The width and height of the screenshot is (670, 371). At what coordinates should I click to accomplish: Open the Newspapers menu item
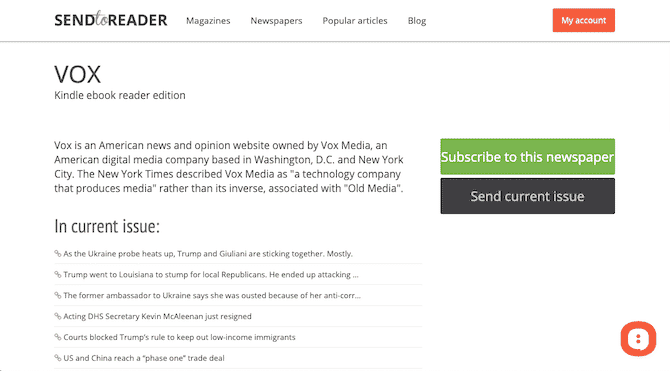tap(276, 21)
